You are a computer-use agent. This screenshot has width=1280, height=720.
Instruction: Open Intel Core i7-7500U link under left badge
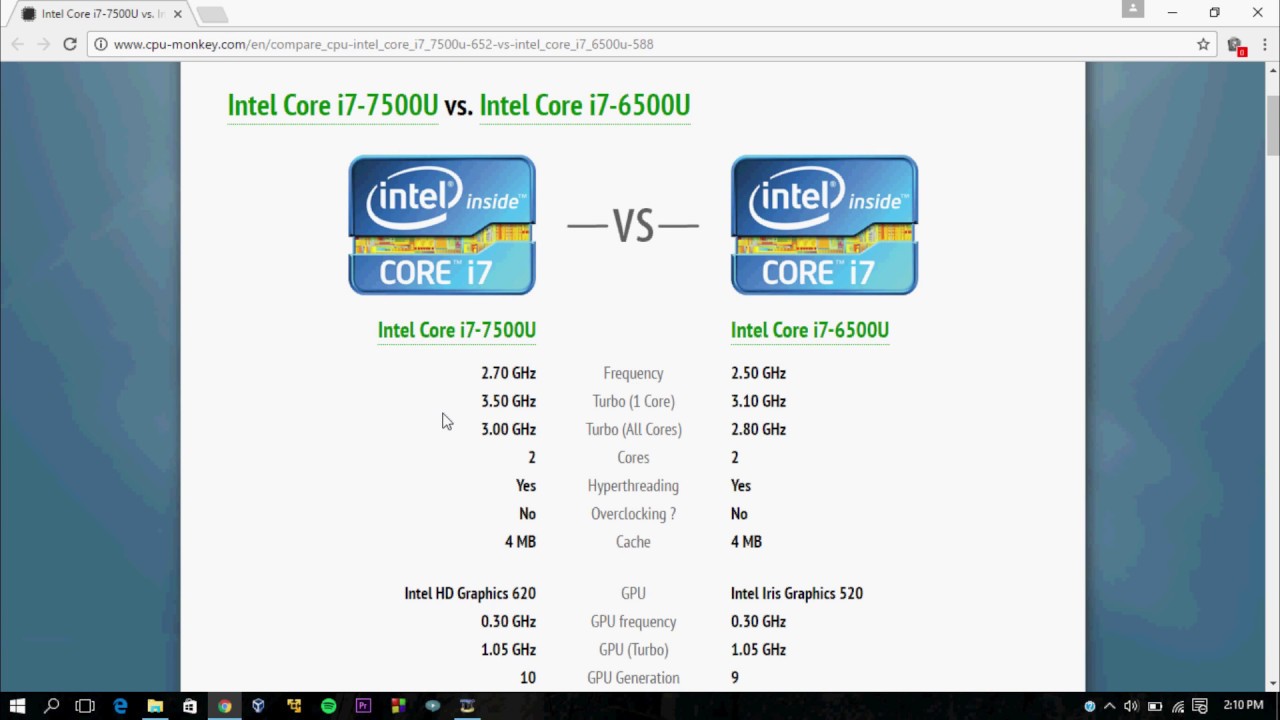(457, 330)
